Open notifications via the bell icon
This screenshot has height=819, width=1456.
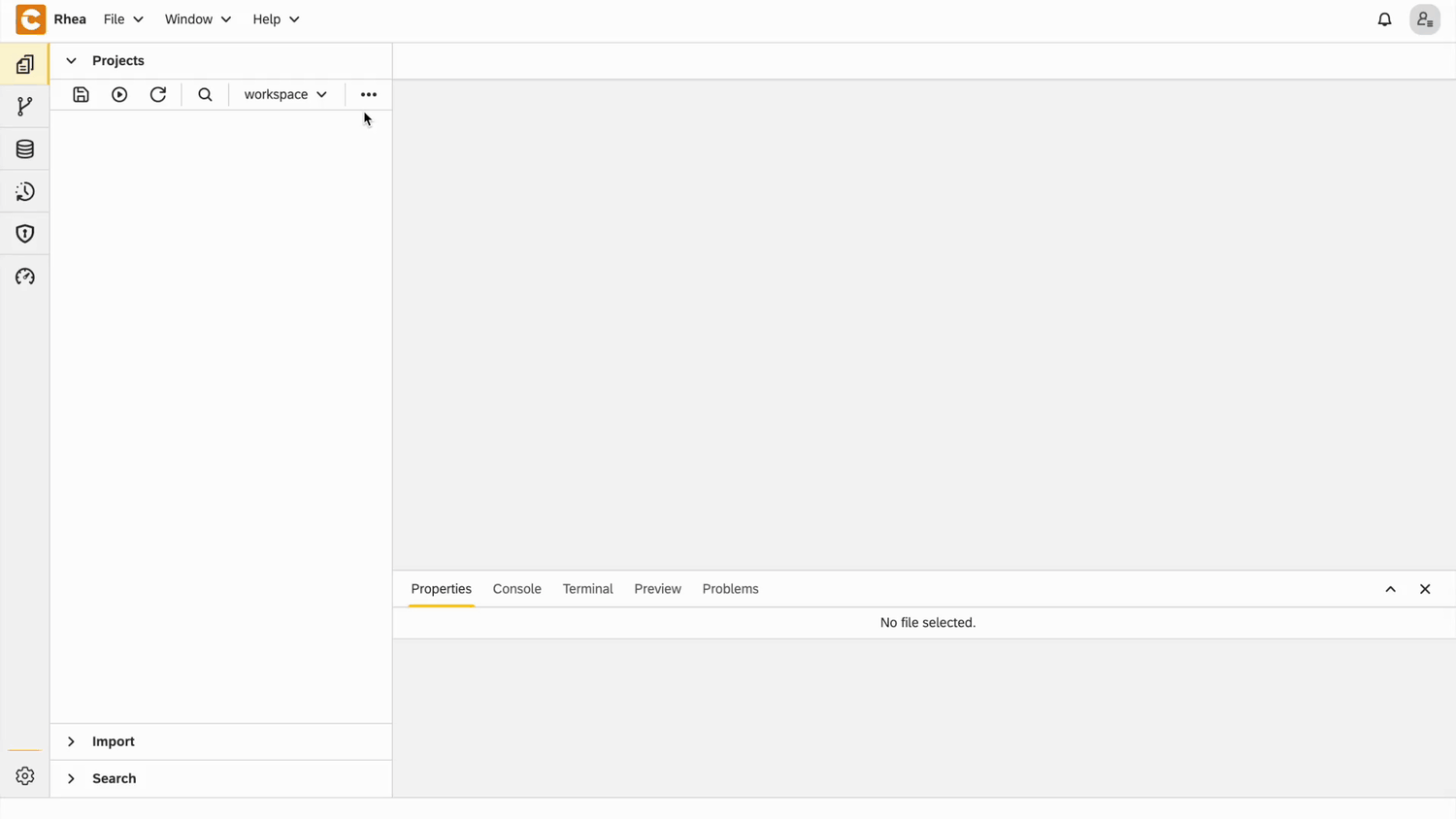[1385, 19]
